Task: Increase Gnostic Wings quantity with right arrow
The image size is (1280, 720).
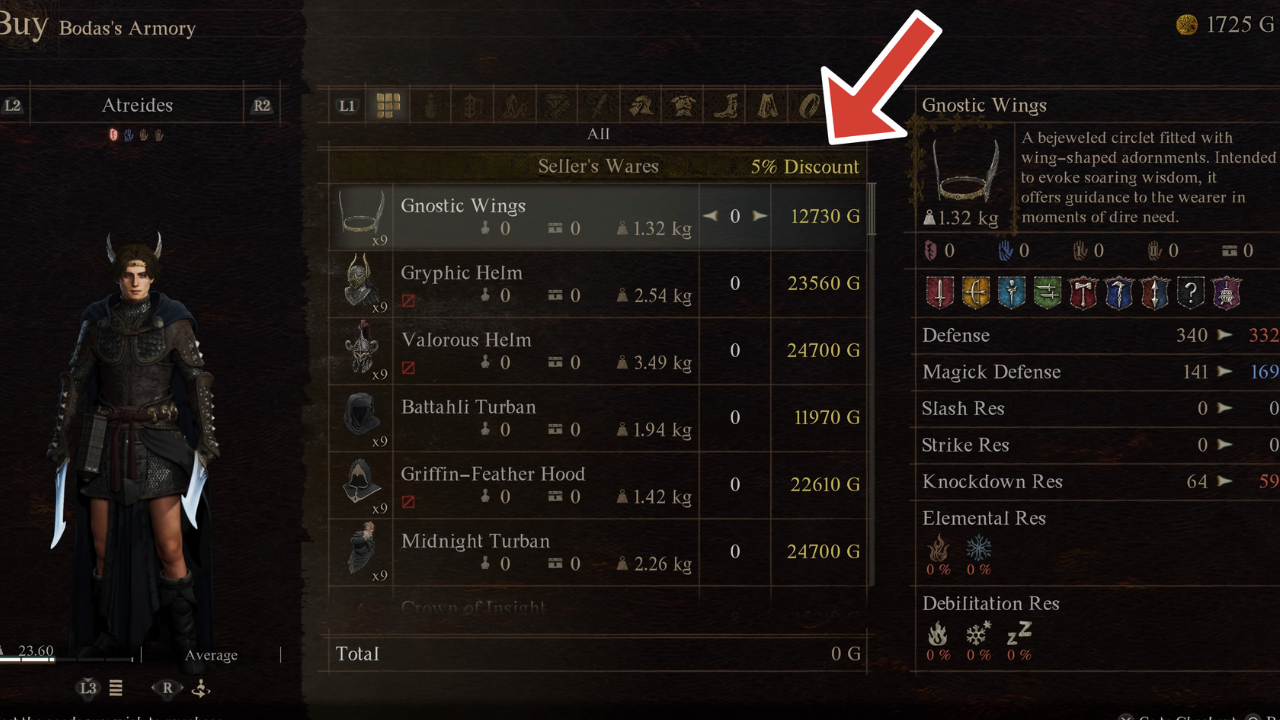Action: tap(760, 216)
